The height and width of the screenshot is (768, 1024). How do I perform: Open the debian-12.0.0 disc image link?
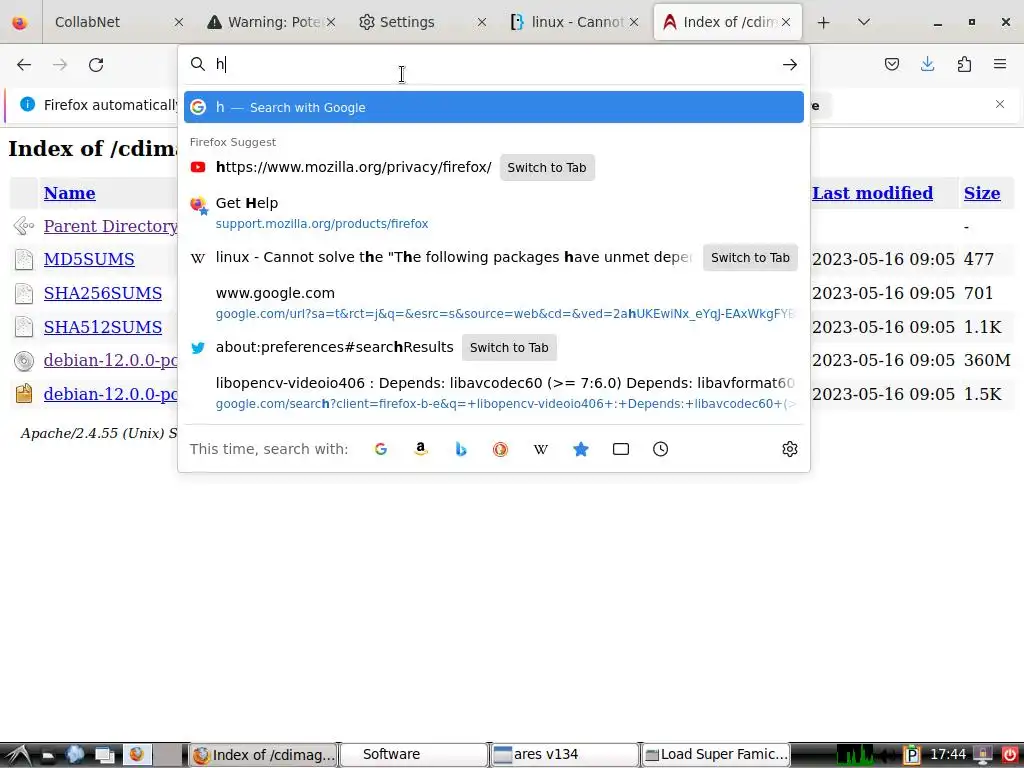pos(110,360)
